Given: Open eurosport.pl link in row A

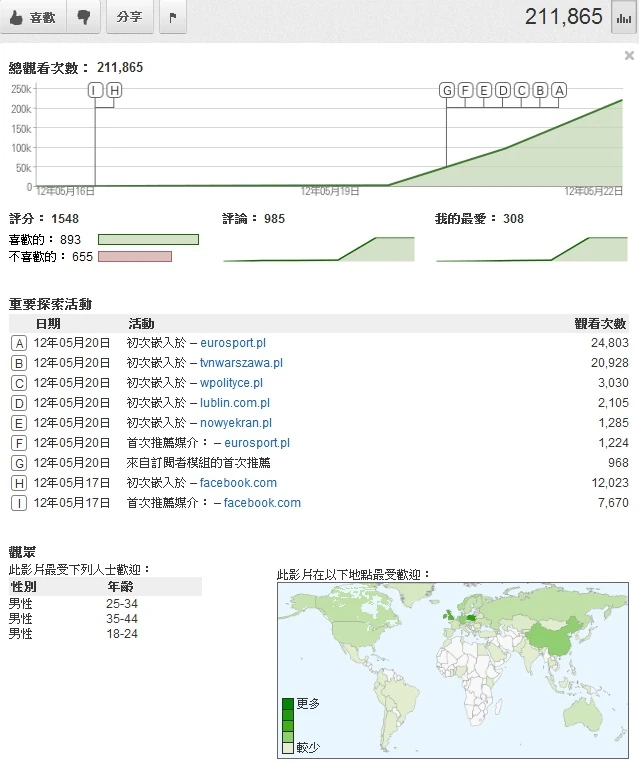Looking at the screenshot, I should (233, 343).
